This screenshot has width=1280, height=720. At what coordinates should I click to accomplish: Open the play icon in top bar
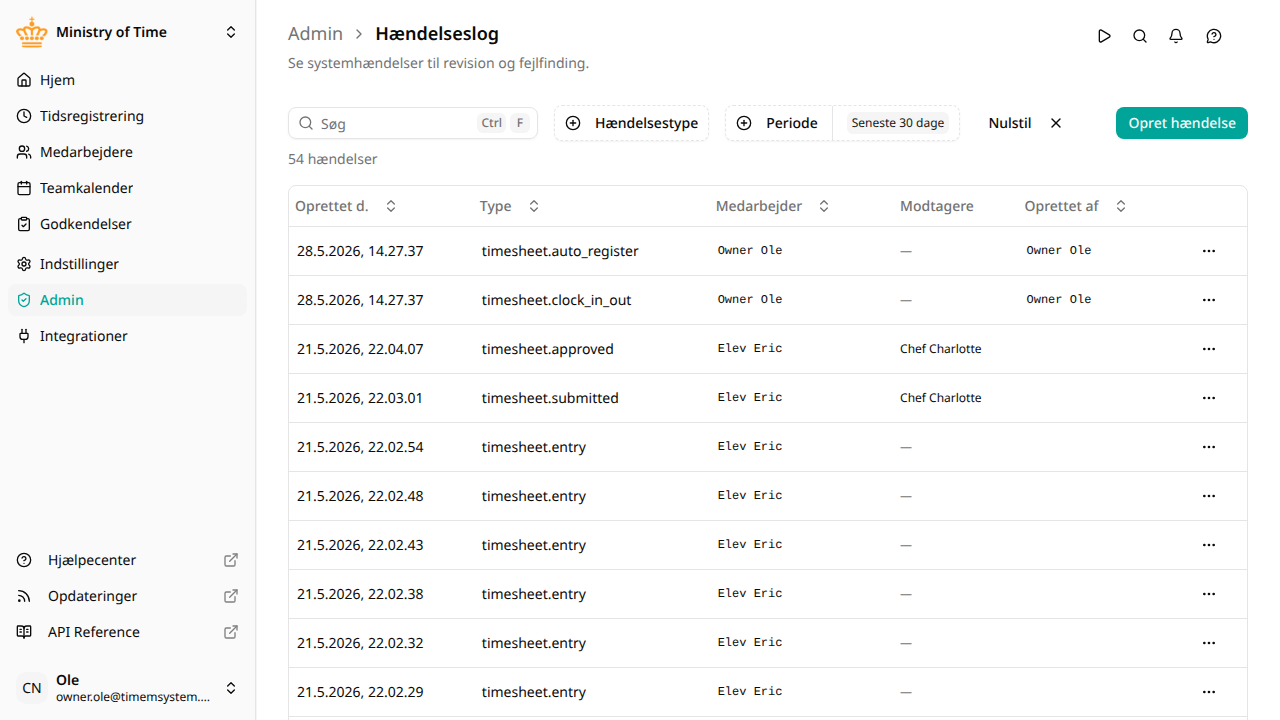pos(1104,36)
